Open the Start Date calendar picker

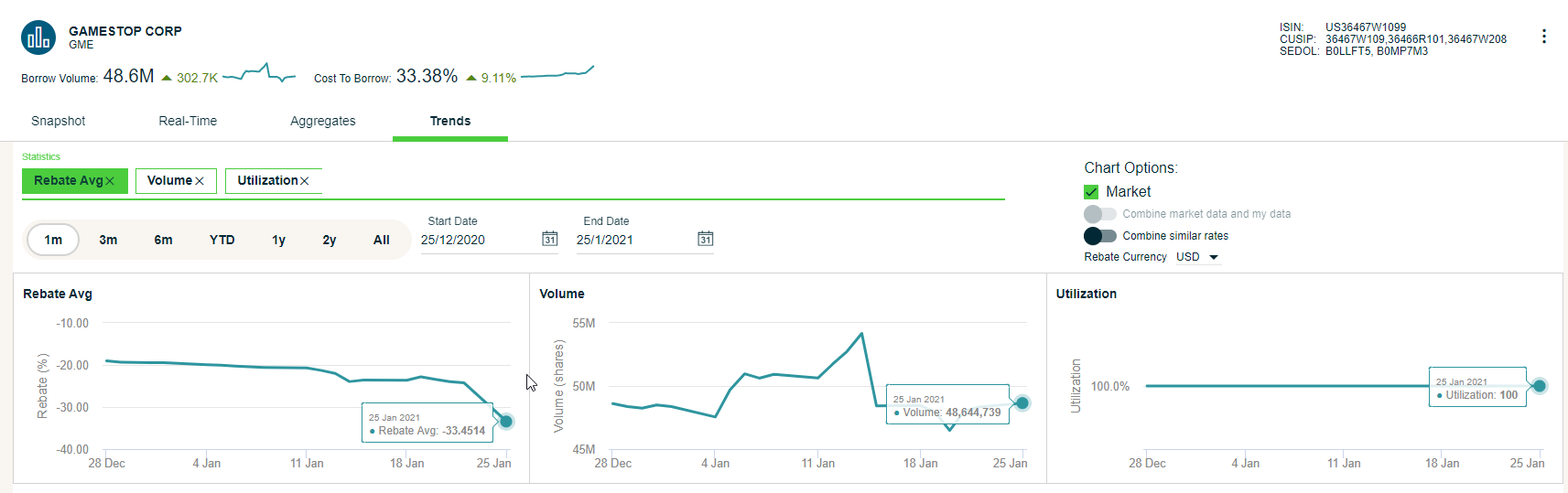pyautogui.click(x=549, y=239)
